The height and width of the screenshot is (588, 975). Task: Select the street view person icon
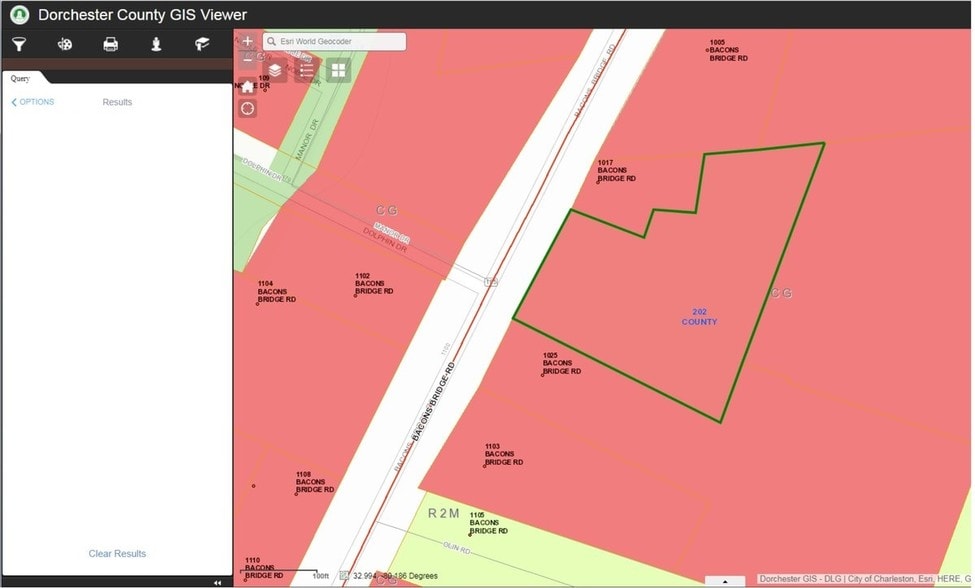156,44
